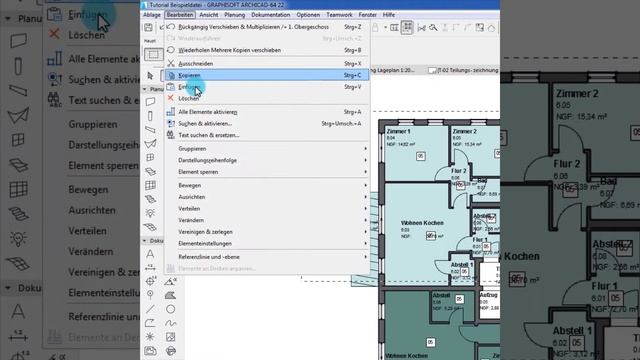The height and width of the screenshot is (360, 640).
Task: Close the open Bearbeiten menu
Action: coord(180,15)
